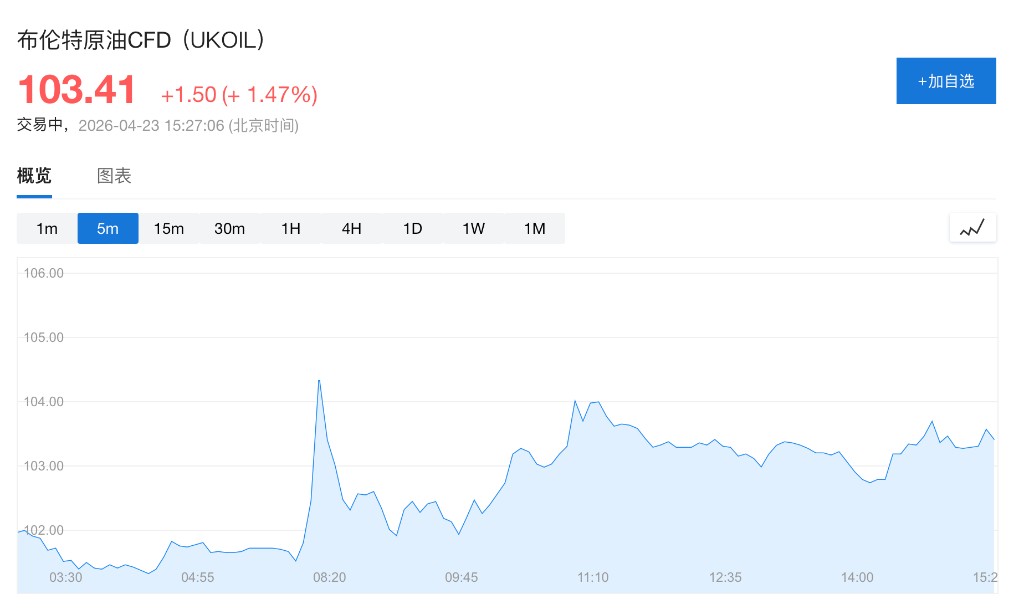Click the current price 103.41
This screenshot has width=1024, height=611.
coord(77,91)
